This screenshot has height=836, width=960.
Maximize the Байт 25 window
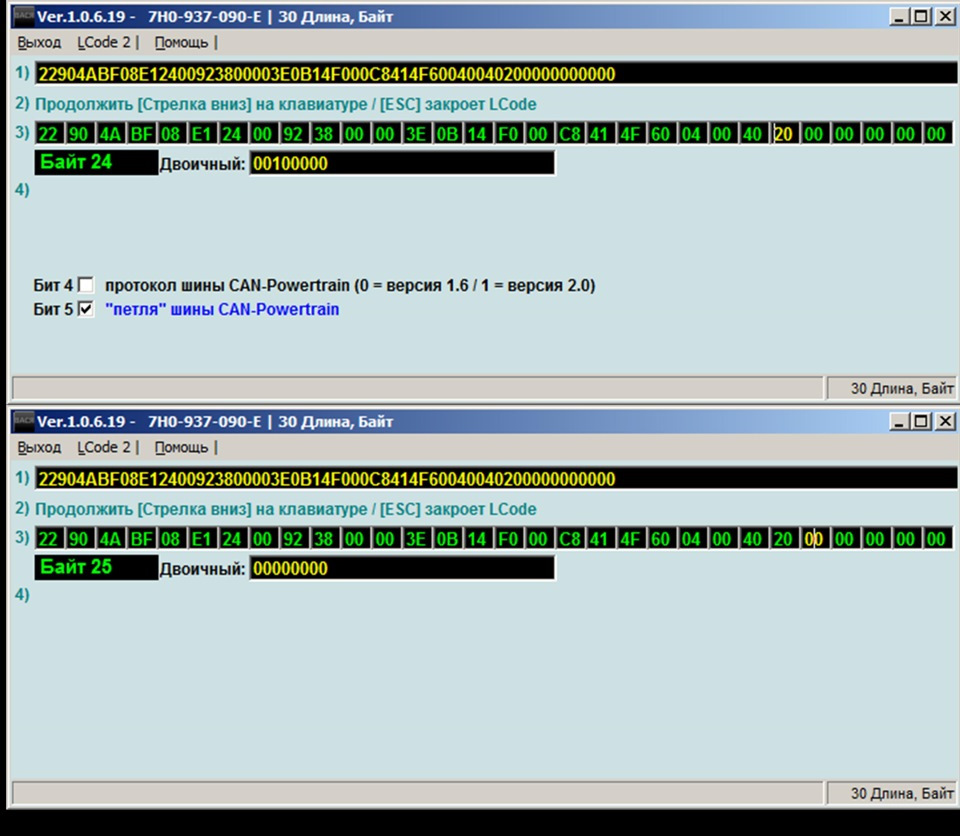pyautogui.click(x=921, y=421)
